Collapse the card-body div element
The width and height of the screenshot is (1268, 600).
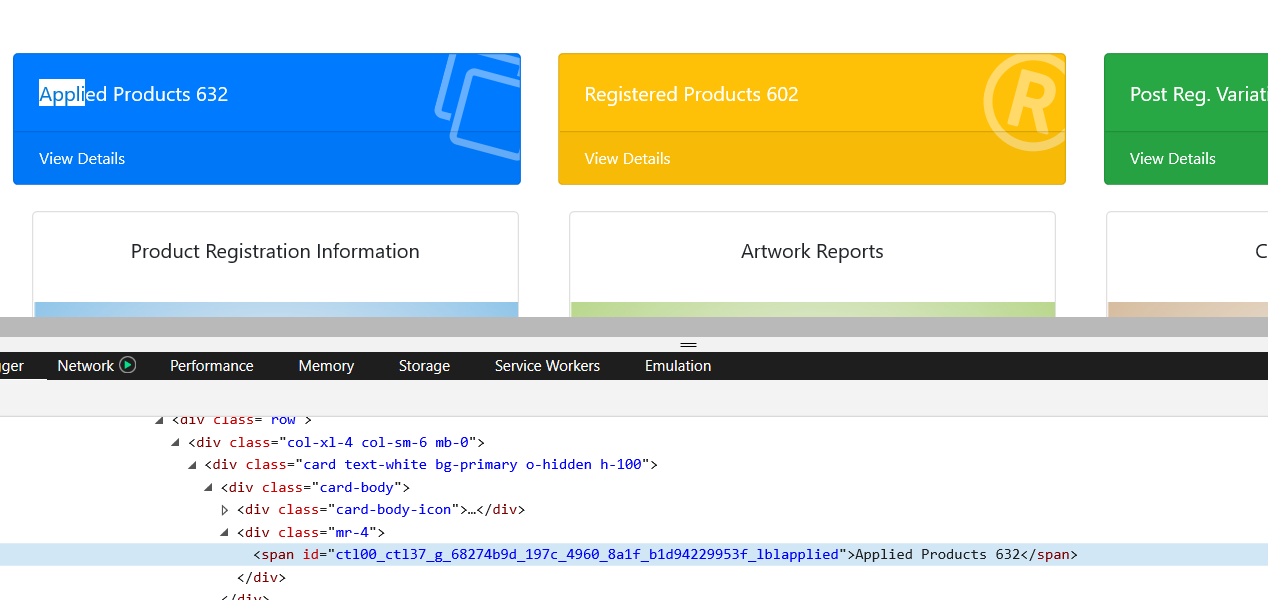click(x=207, y=487)
